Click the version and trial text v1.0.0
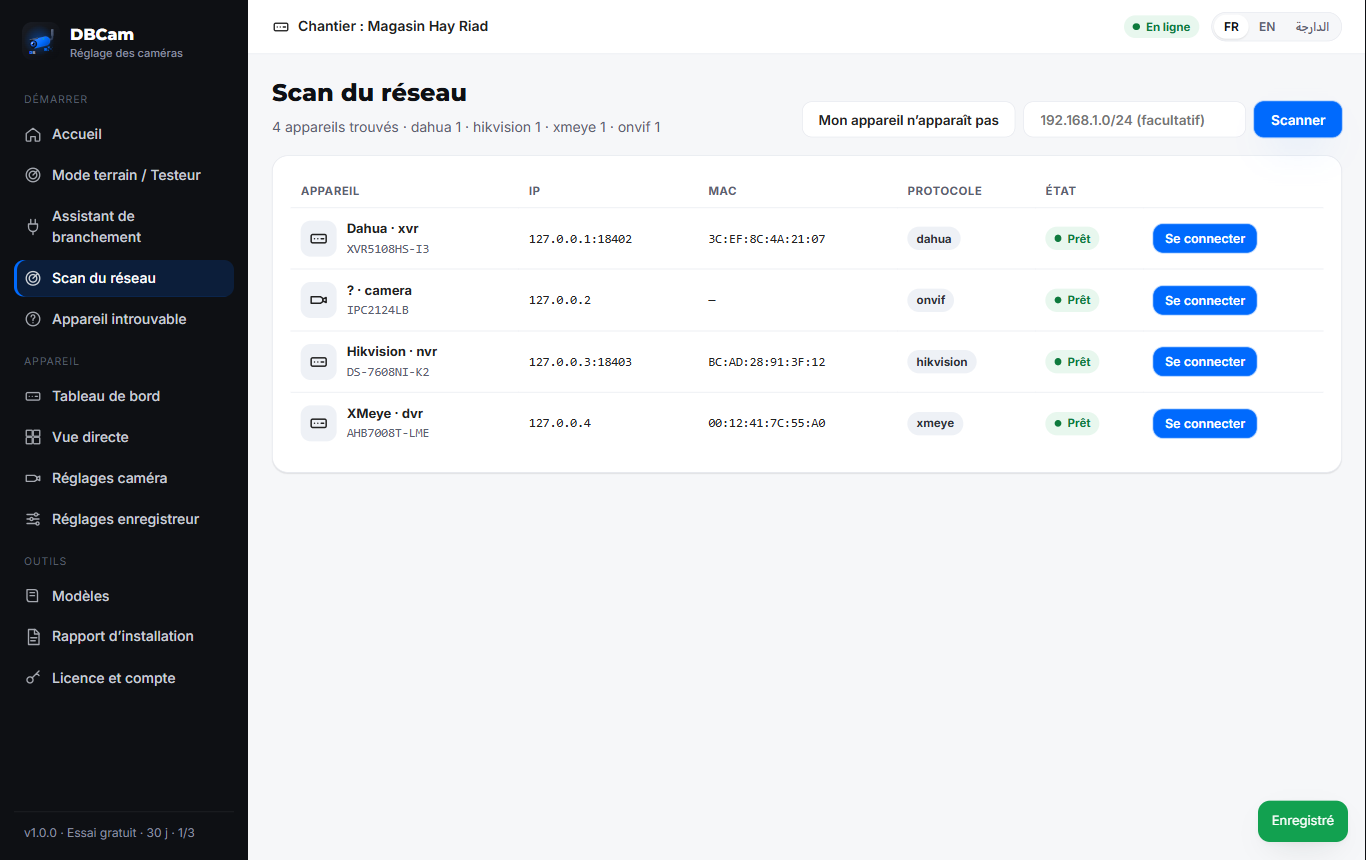Screen dimensions: 1366x860 click(x=109, y=833)
